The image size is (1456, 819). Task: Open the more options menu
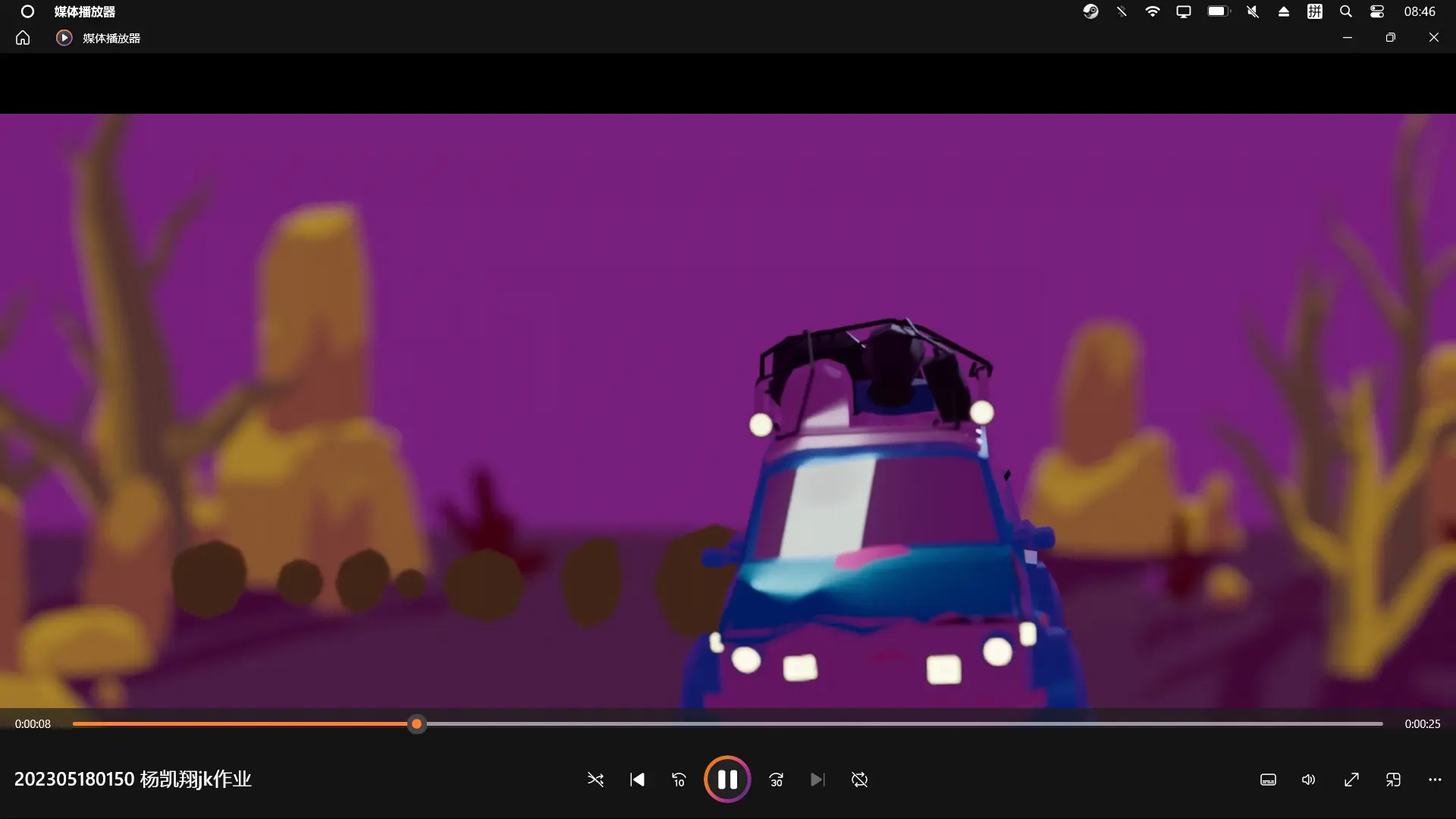(1435, 780)
